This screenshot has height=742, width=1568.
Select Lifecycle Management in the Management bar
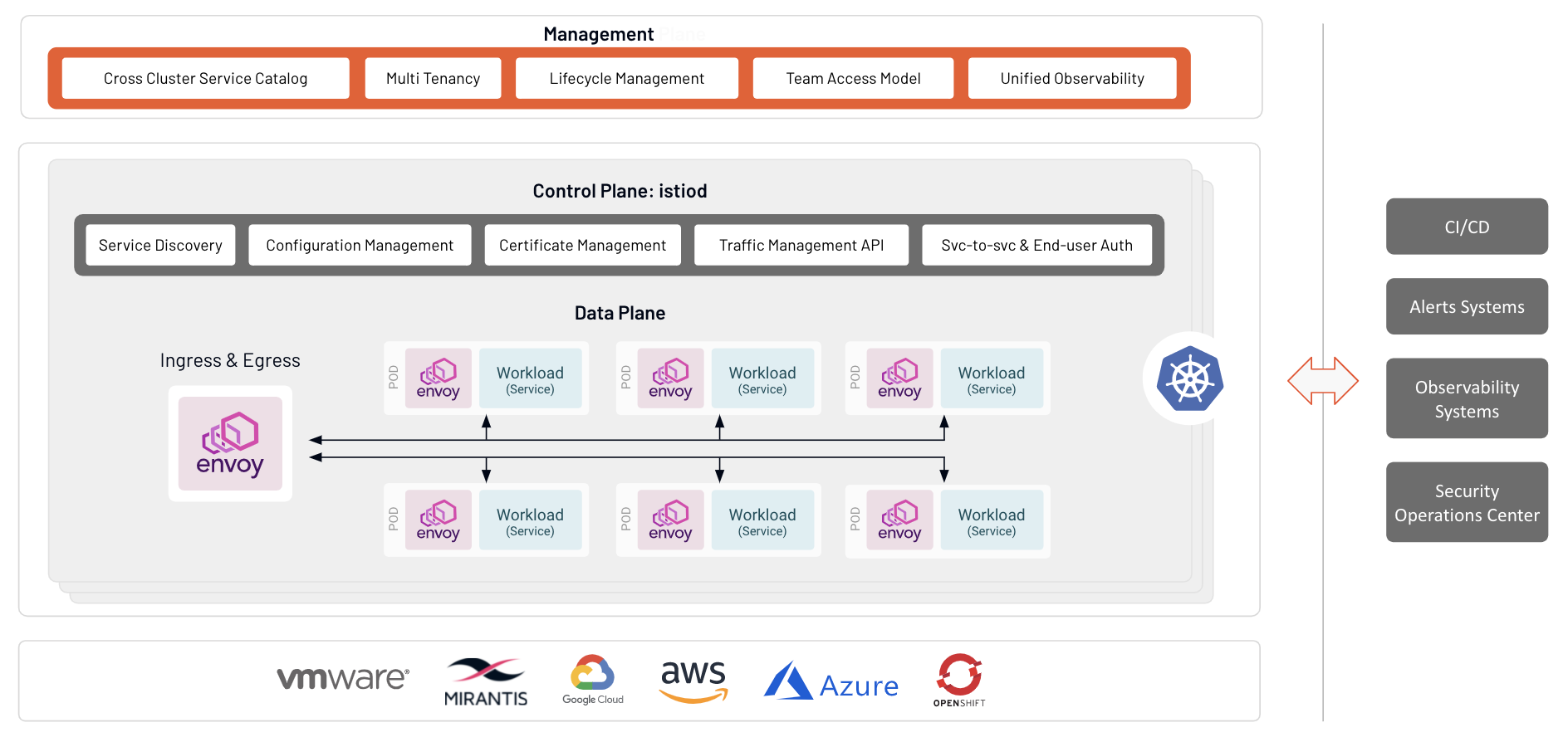point(626,79)
